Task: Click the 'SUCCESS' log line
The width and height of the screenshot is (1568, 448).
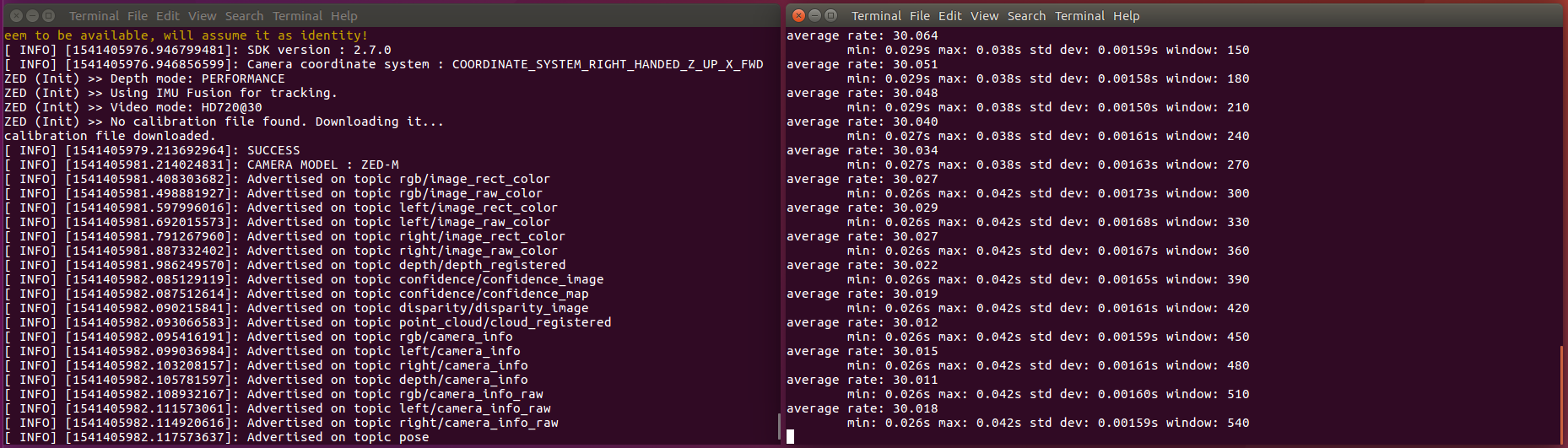Action: tap(152, 150)
